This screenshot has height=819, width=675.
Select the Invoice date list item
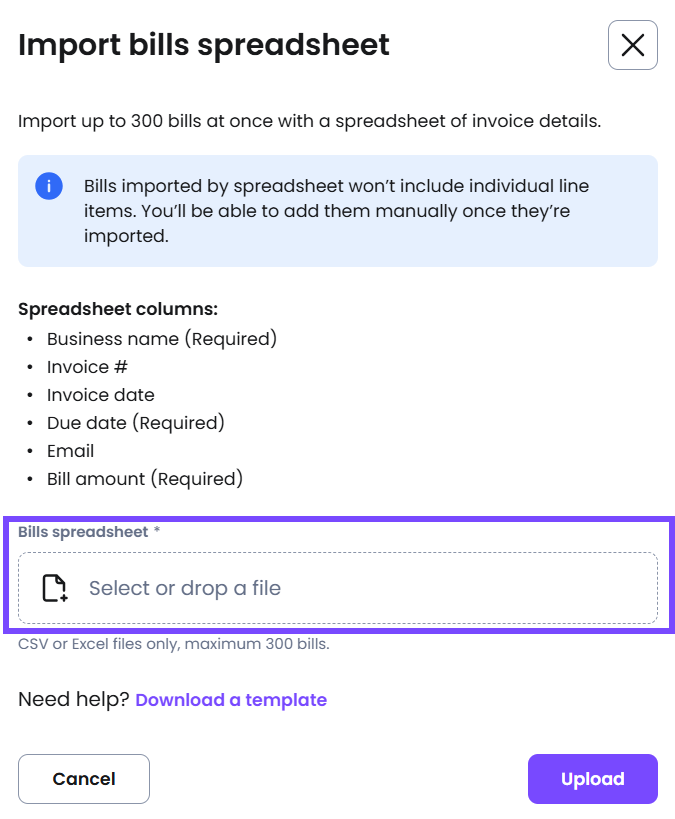pyautogui.click(x=101, y=395)
